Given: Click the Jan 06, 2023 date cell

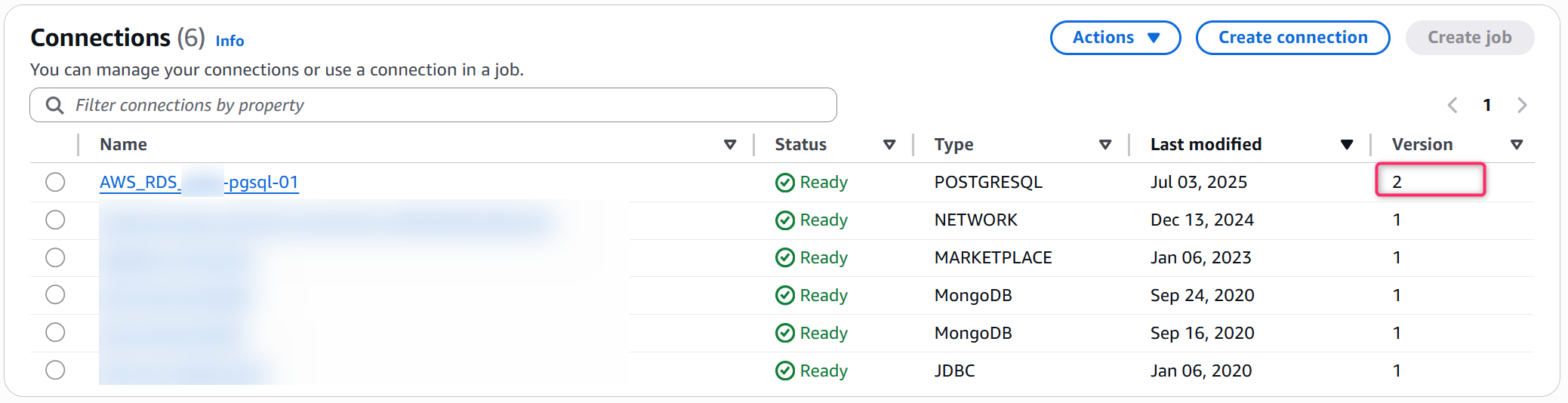Looking at the screenshot, I should [x=1200, y=257].
